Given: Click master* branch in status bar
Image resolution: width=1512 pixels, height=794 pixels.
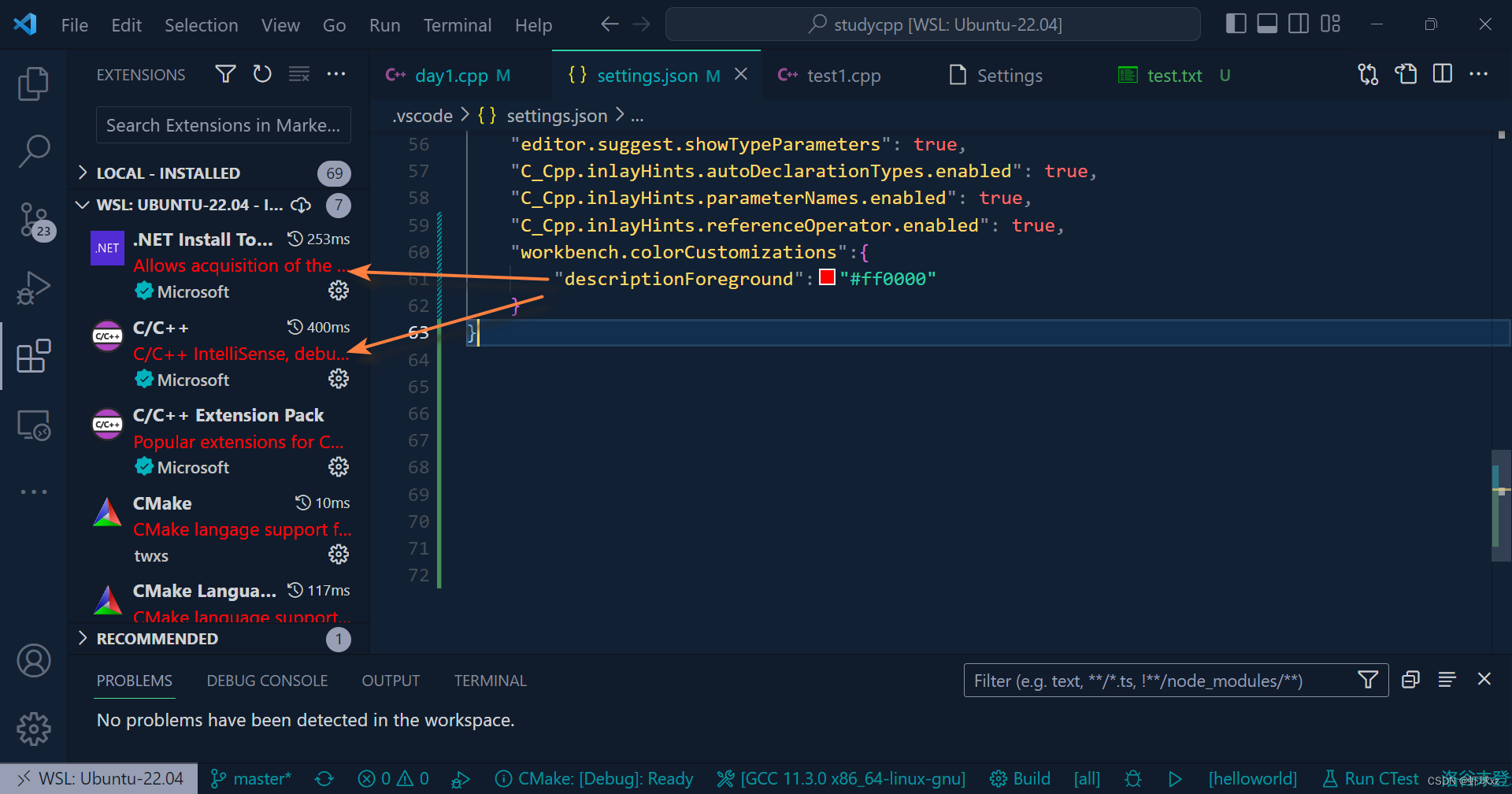Looking at the screenshot, I should coord(252,779).
